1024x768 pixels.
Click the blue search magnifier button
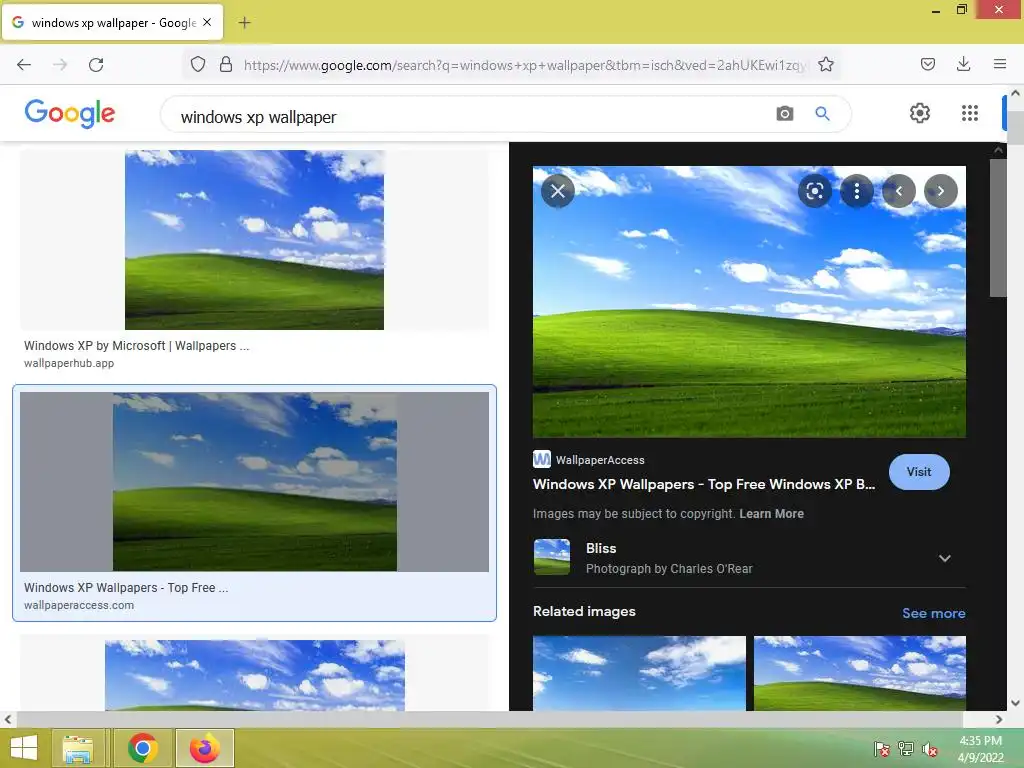822,114
